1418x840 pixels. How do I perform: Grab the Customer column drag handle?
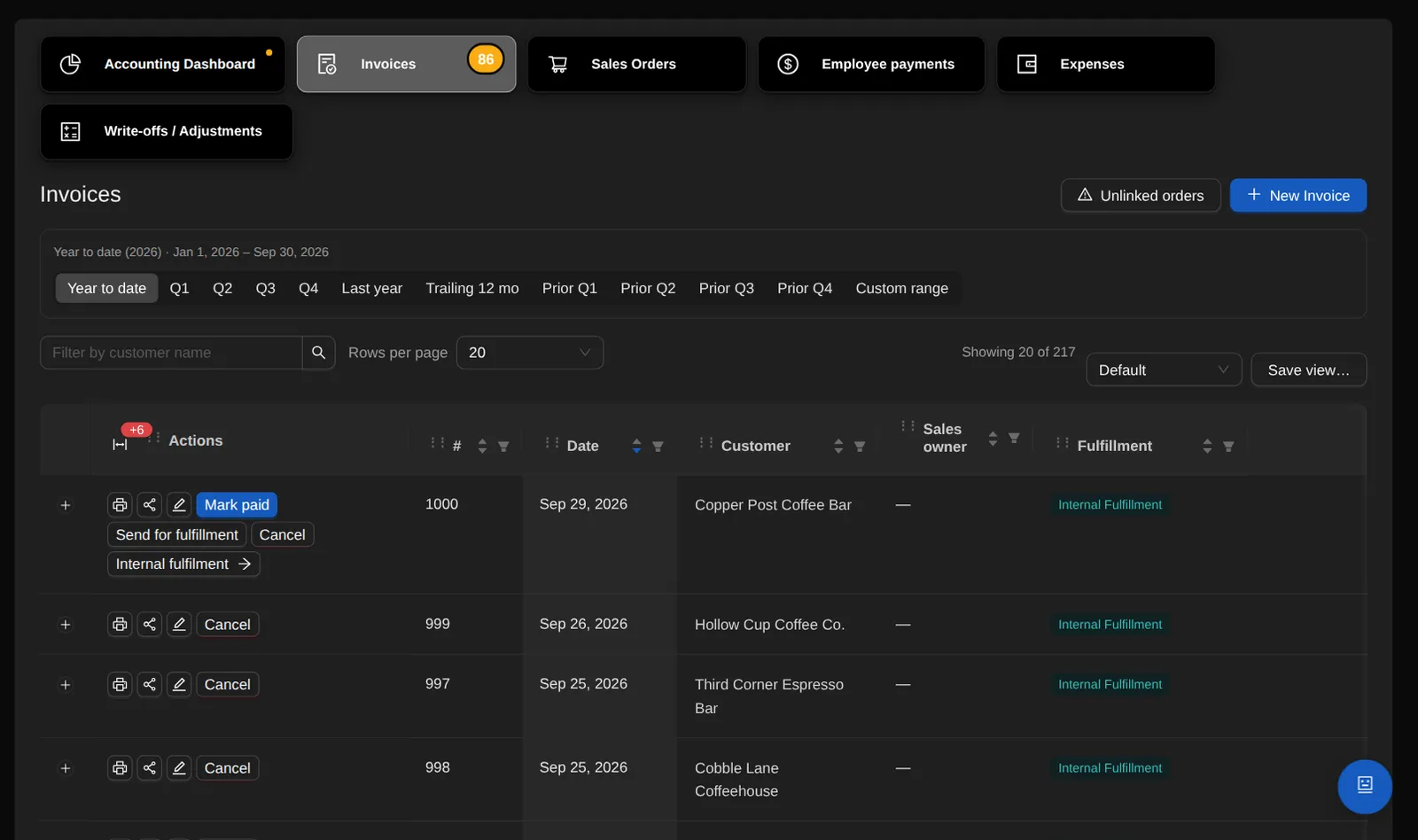pyautogui.click(x=706, y=442)
